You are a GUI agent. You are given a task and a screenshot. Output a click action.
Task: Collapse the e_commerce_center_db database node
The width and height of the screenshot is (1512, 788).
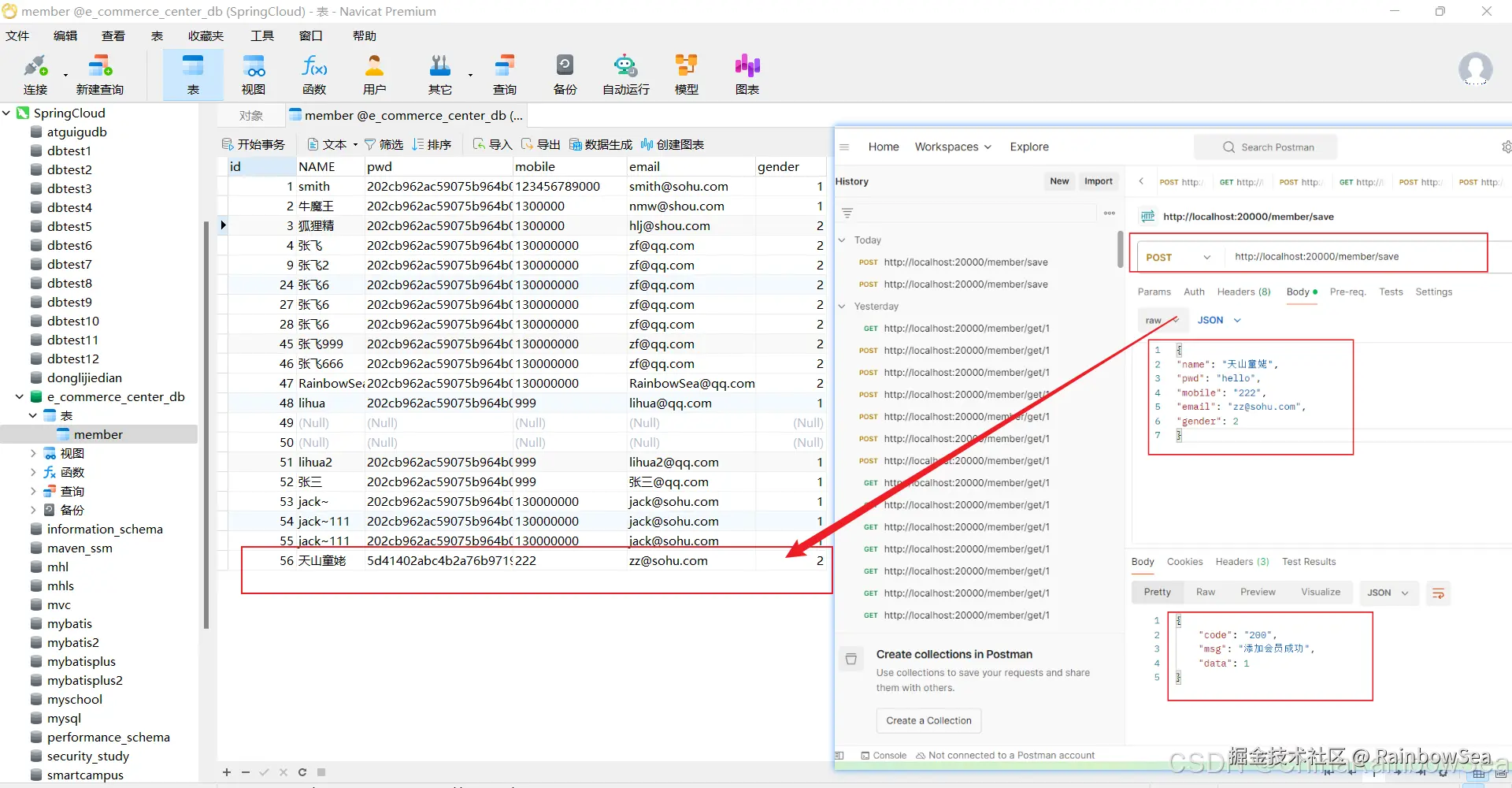coord(20,396)
